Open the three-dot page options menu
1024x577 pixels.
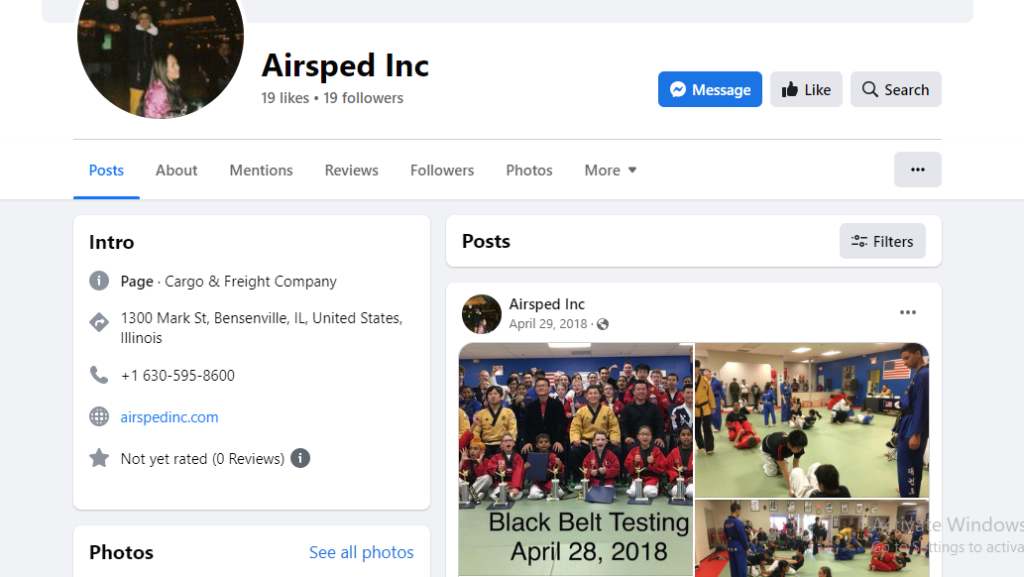918,170
